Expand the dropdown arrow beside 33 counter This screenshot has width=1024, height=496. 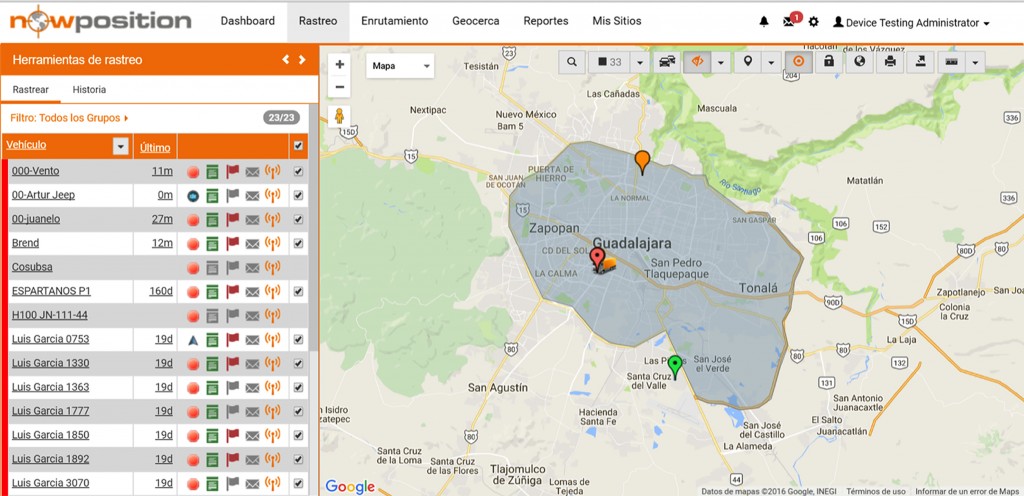click(x=640, y=62)
